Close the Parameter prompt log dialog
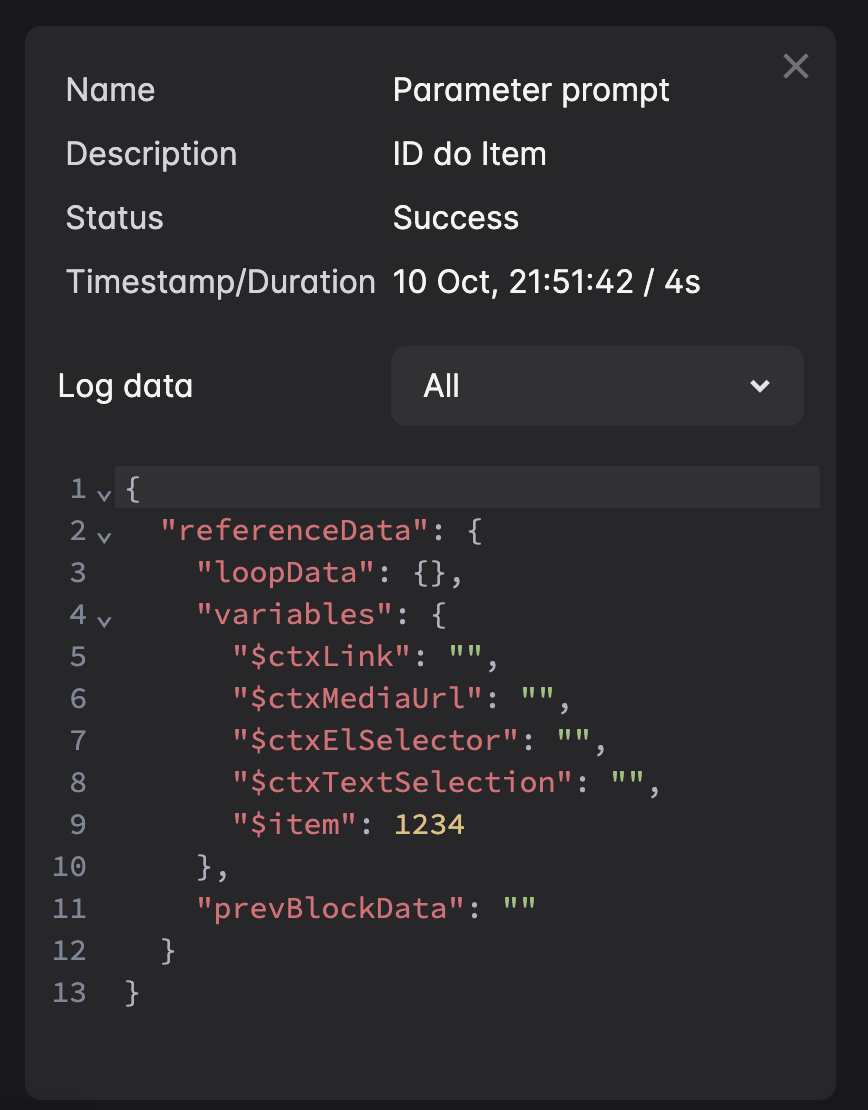The width and height of the screenshot is (868, 1110). (x=795, y=66)
